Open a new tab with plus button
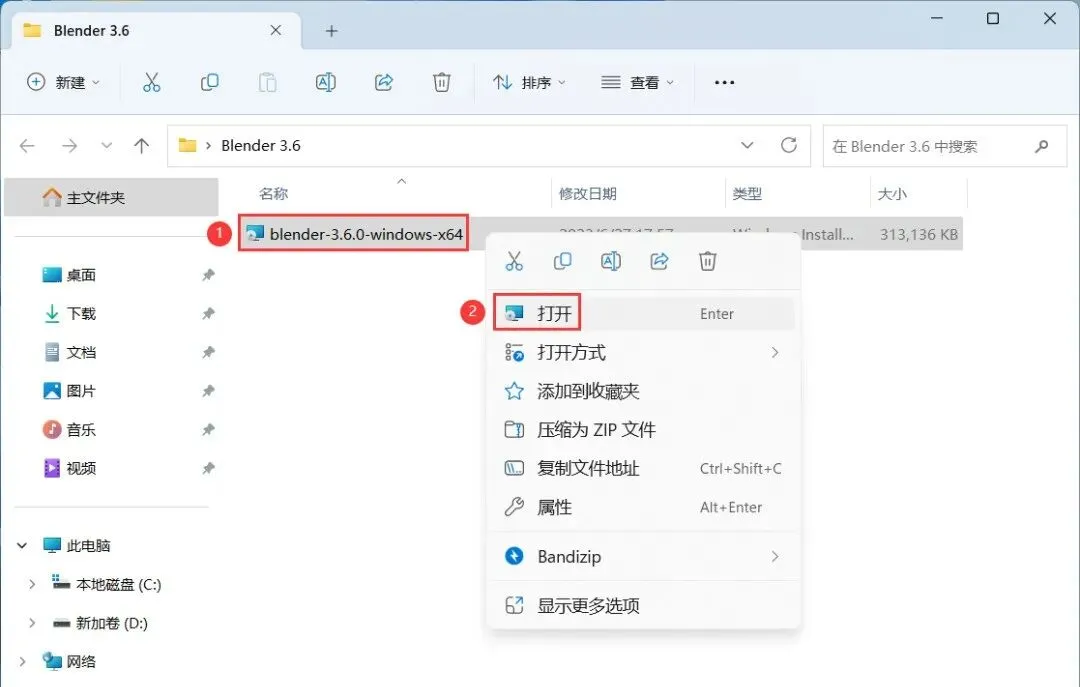 (x=331, y=31)
